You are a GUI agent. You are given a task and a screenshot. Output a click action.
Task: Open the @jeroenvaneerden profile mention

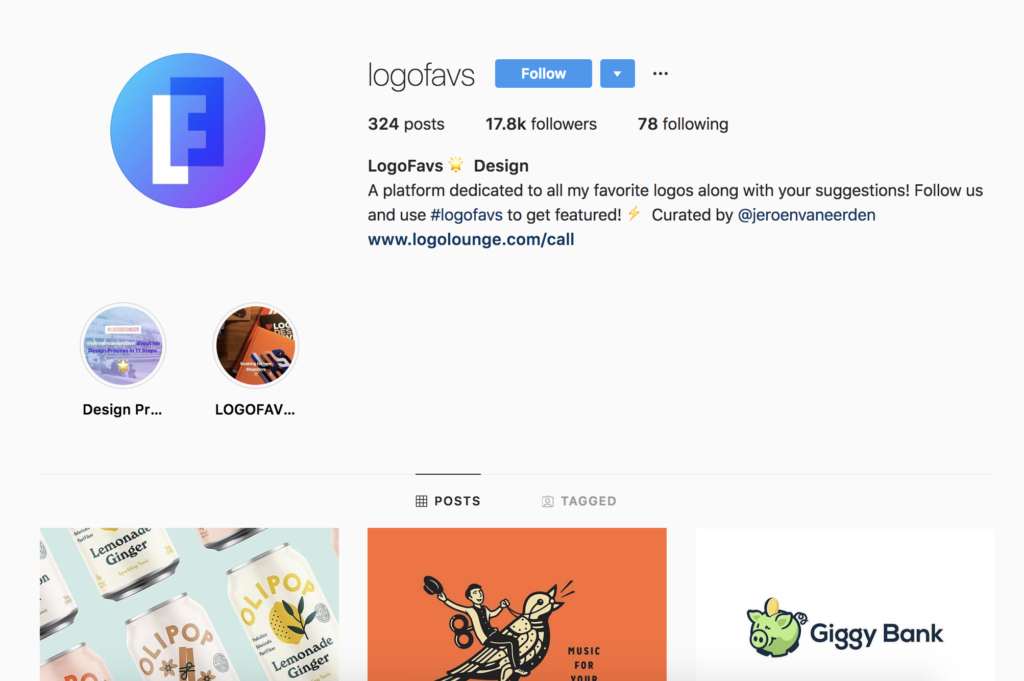807,215
